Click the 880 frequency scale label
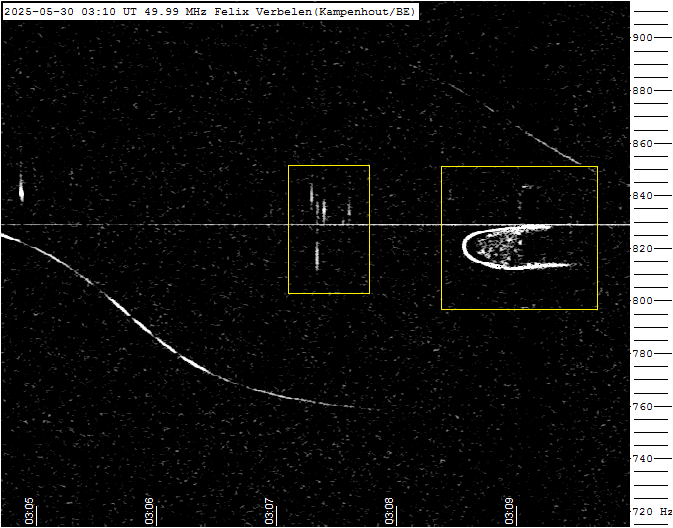Image resolution: width=673 pixels, height=528 pixels. click(x=642, y=91)
